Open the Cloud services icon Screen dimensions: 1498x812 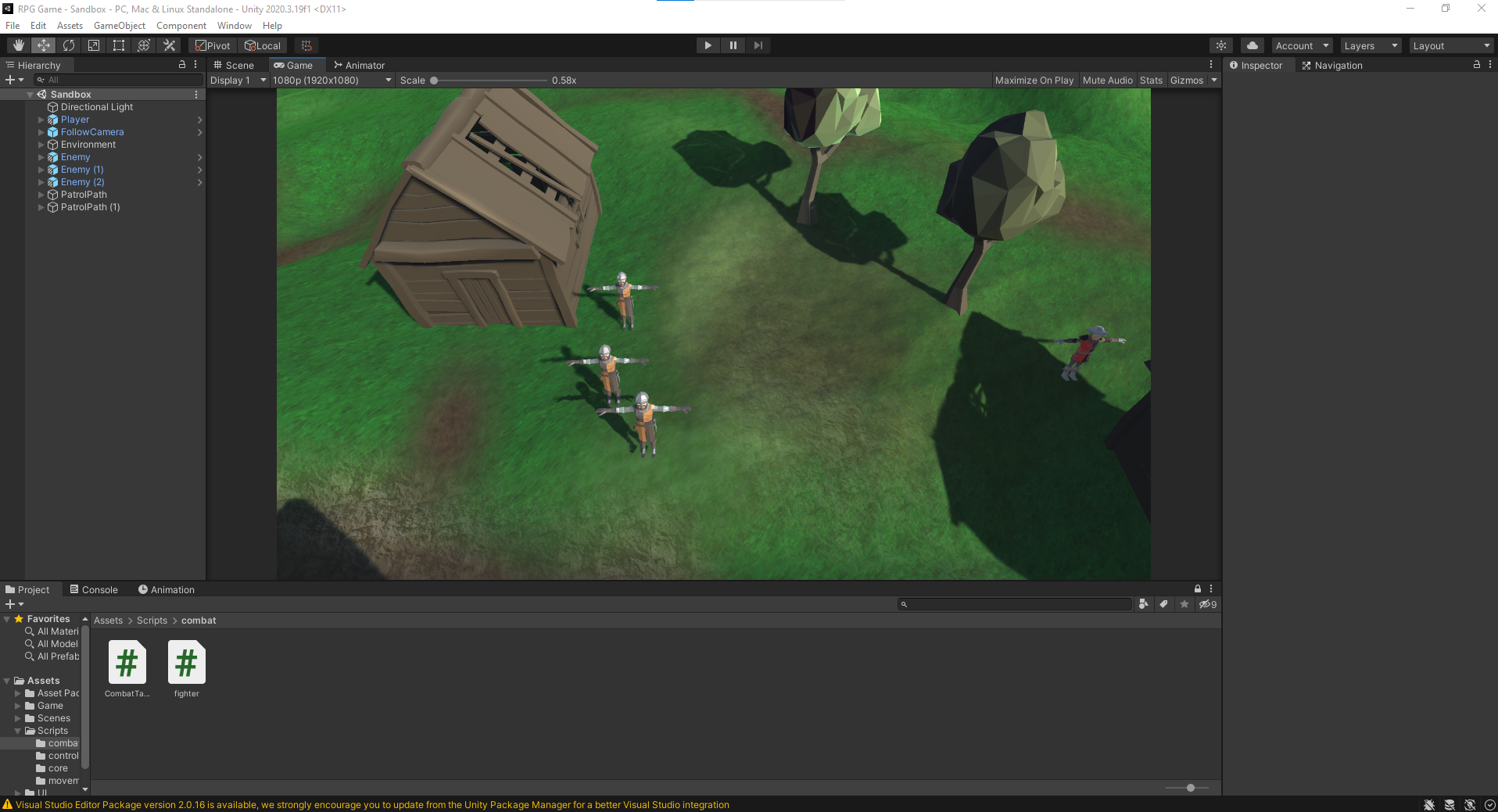(x=1252, y=45)
